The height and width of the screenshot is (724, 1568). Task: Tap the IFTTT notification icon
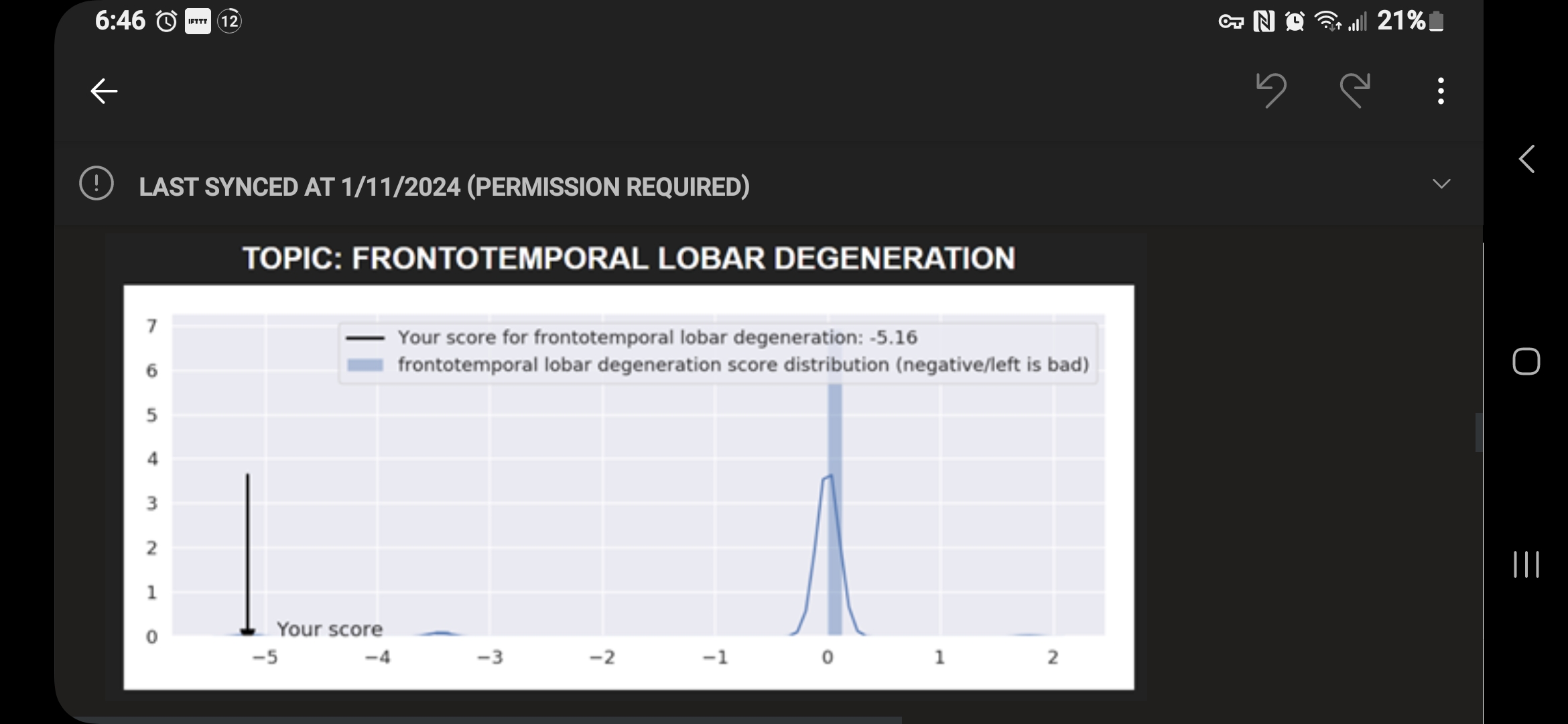click(x=198, y=22)
